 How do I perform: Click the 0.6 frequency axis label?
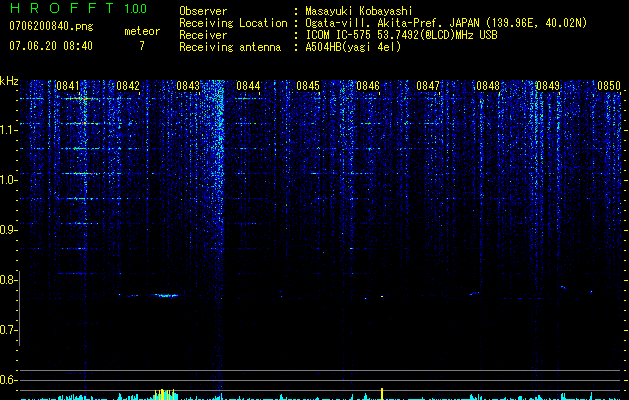coord(8,380)
